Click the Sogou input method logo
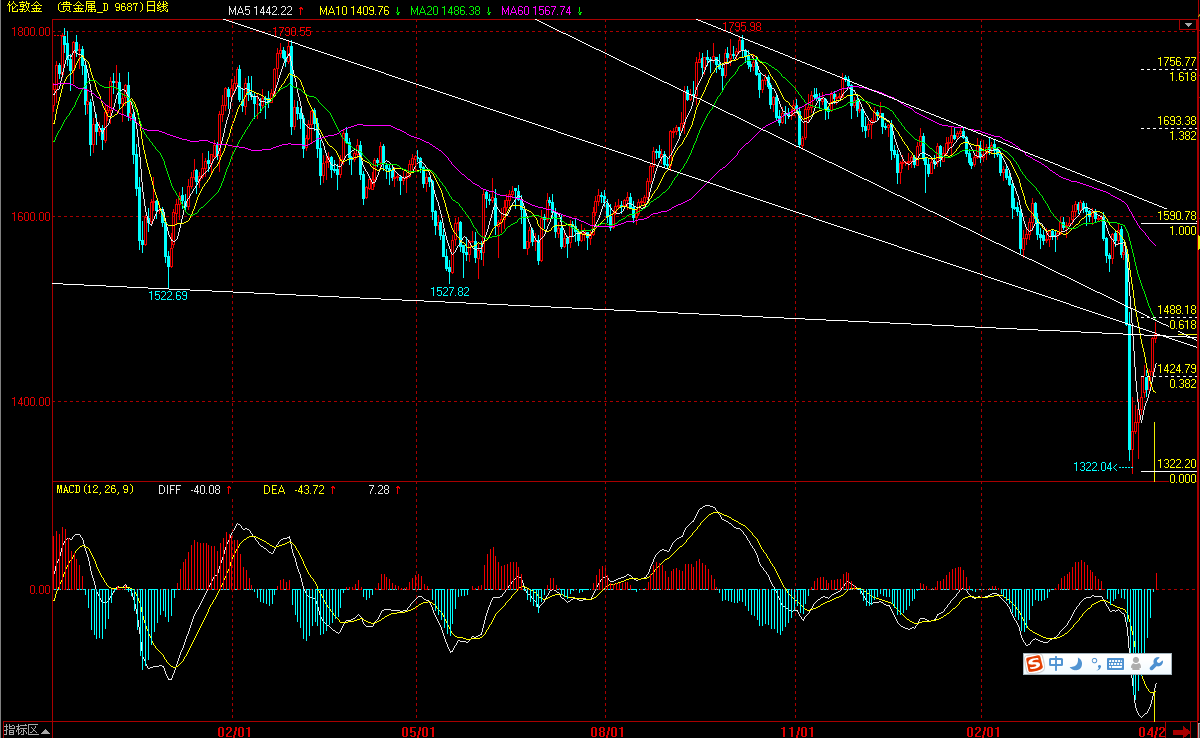Screen dimensions: 1200x738 (x=1034, y=664)
